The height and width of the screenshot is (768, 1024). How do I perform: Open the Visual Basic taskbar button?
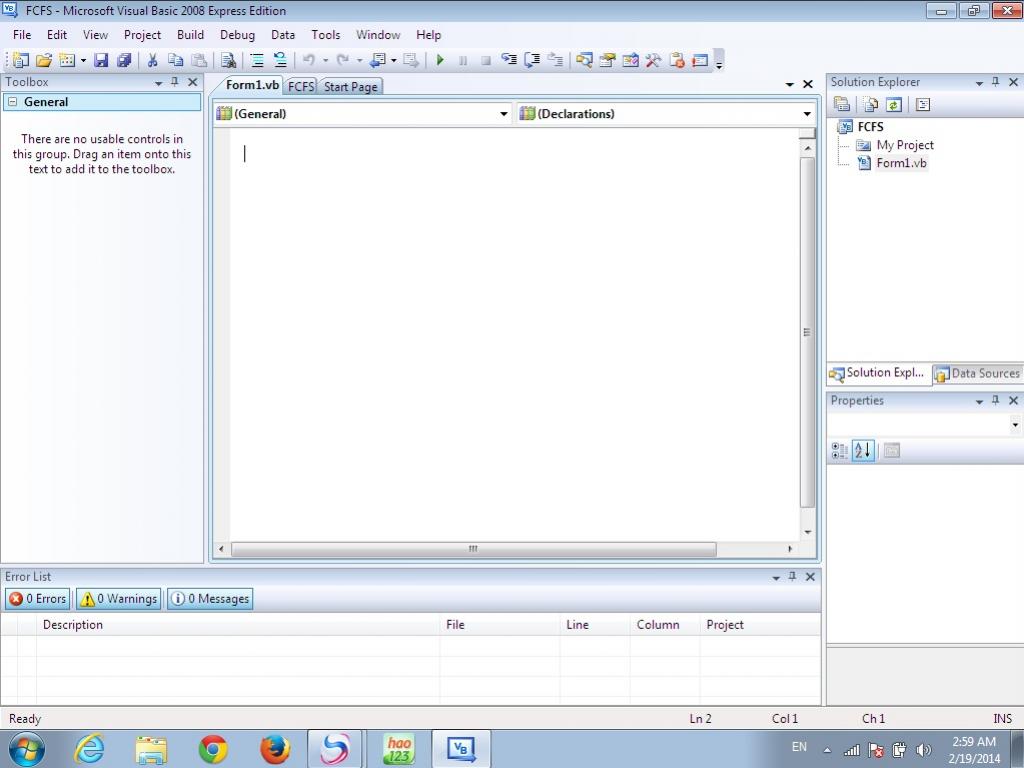461,749
